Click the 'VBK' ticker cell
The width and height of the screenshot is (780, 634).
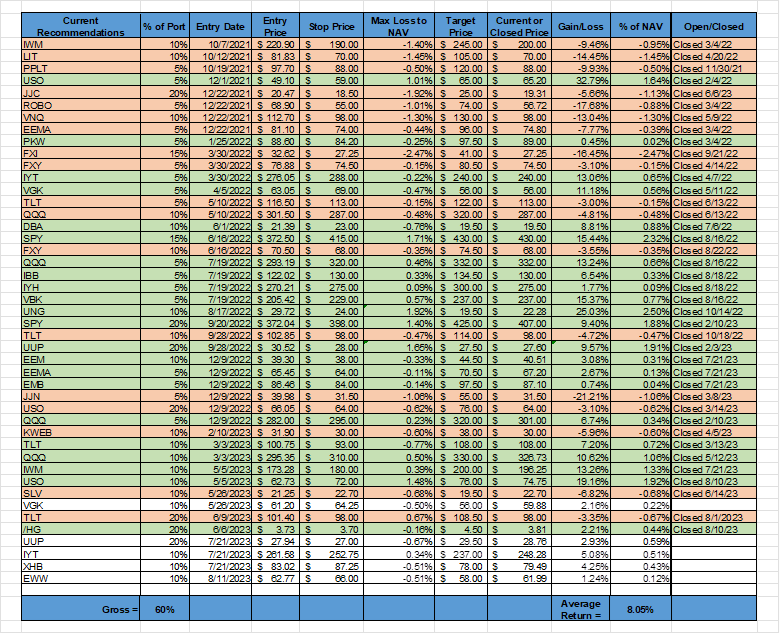[81, 299]
